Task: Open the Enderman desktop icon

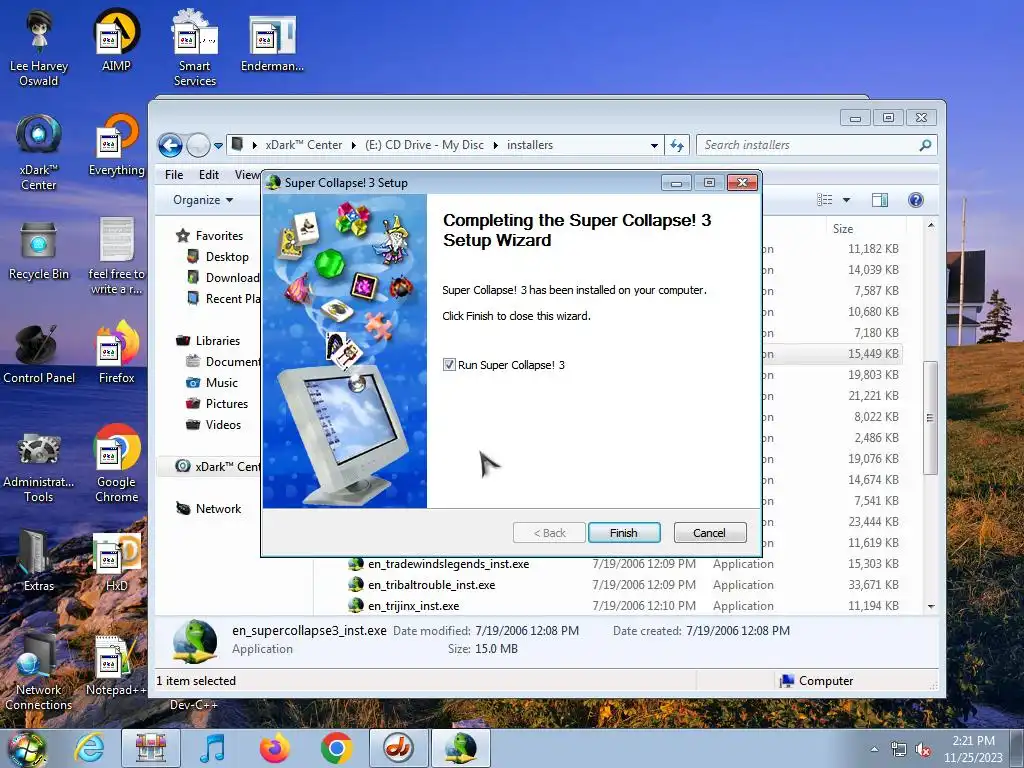Action: click(272, 42)
